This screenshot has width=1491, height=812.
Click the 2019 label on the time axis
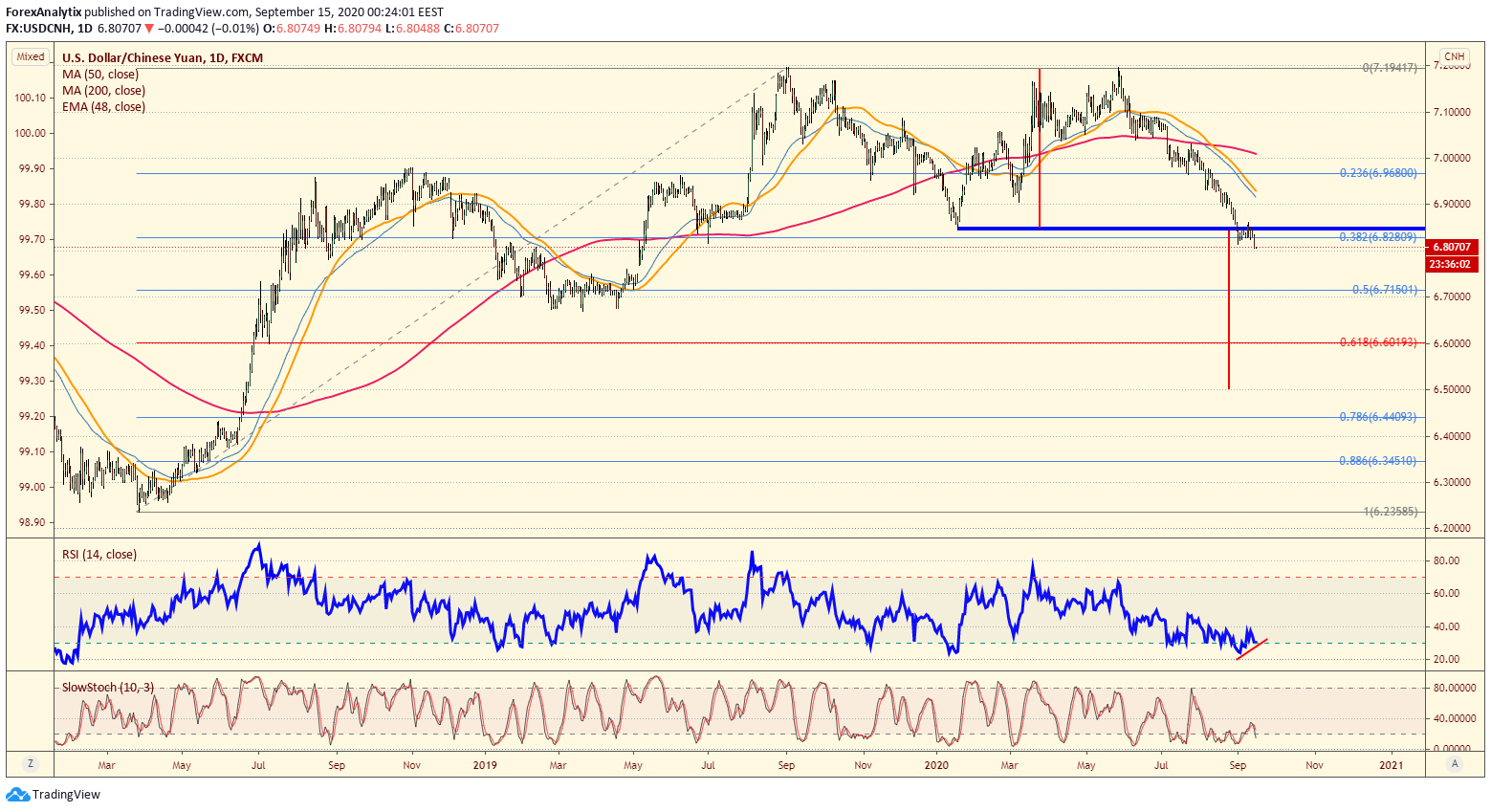click(x=485, y=765)
